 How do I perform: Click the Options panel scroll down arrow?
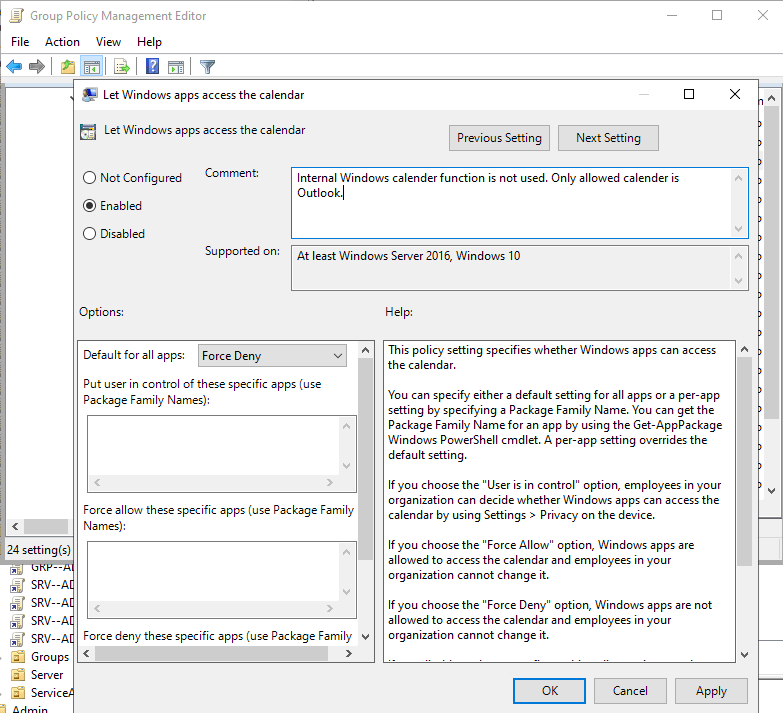pyautogui.click(x=366, y=637)
